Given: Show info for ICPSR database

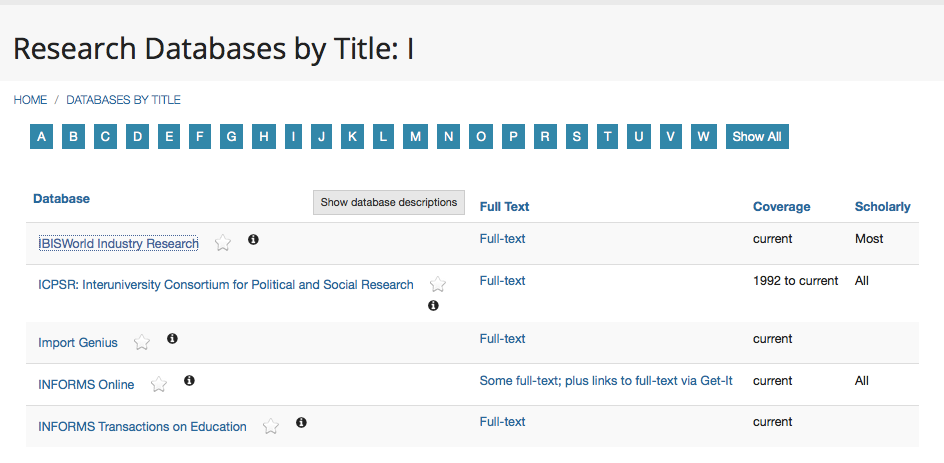Looking at the screenshot, I should (433, 306).
